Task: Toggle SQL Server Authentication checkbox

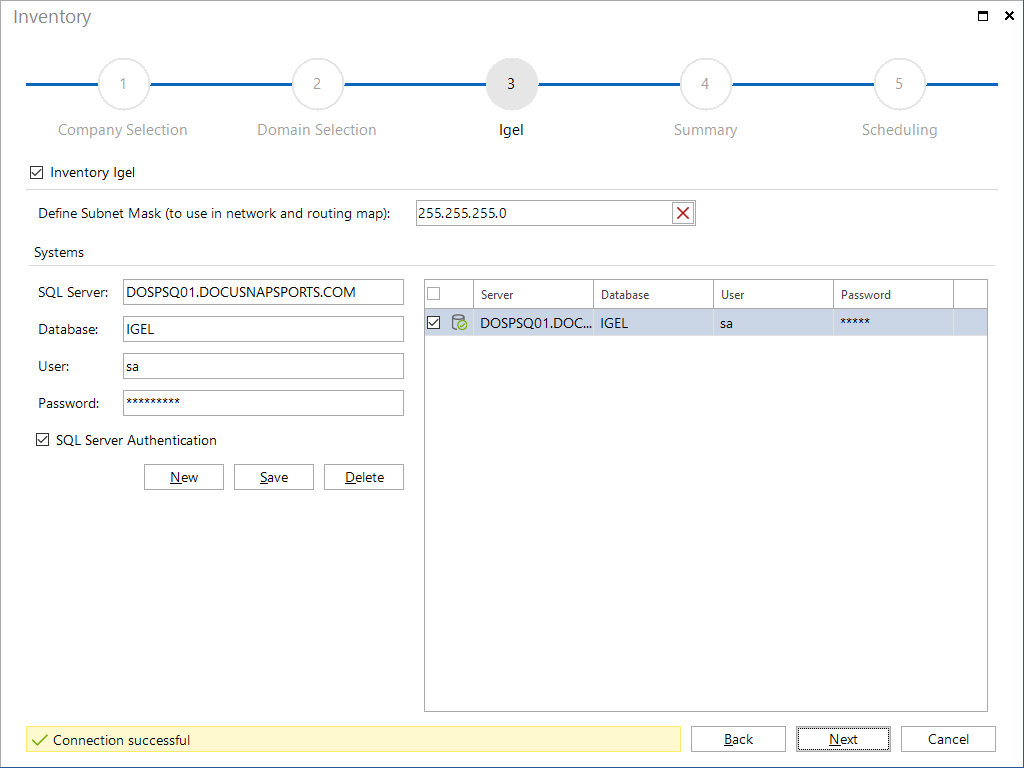Action: point(42,440)
